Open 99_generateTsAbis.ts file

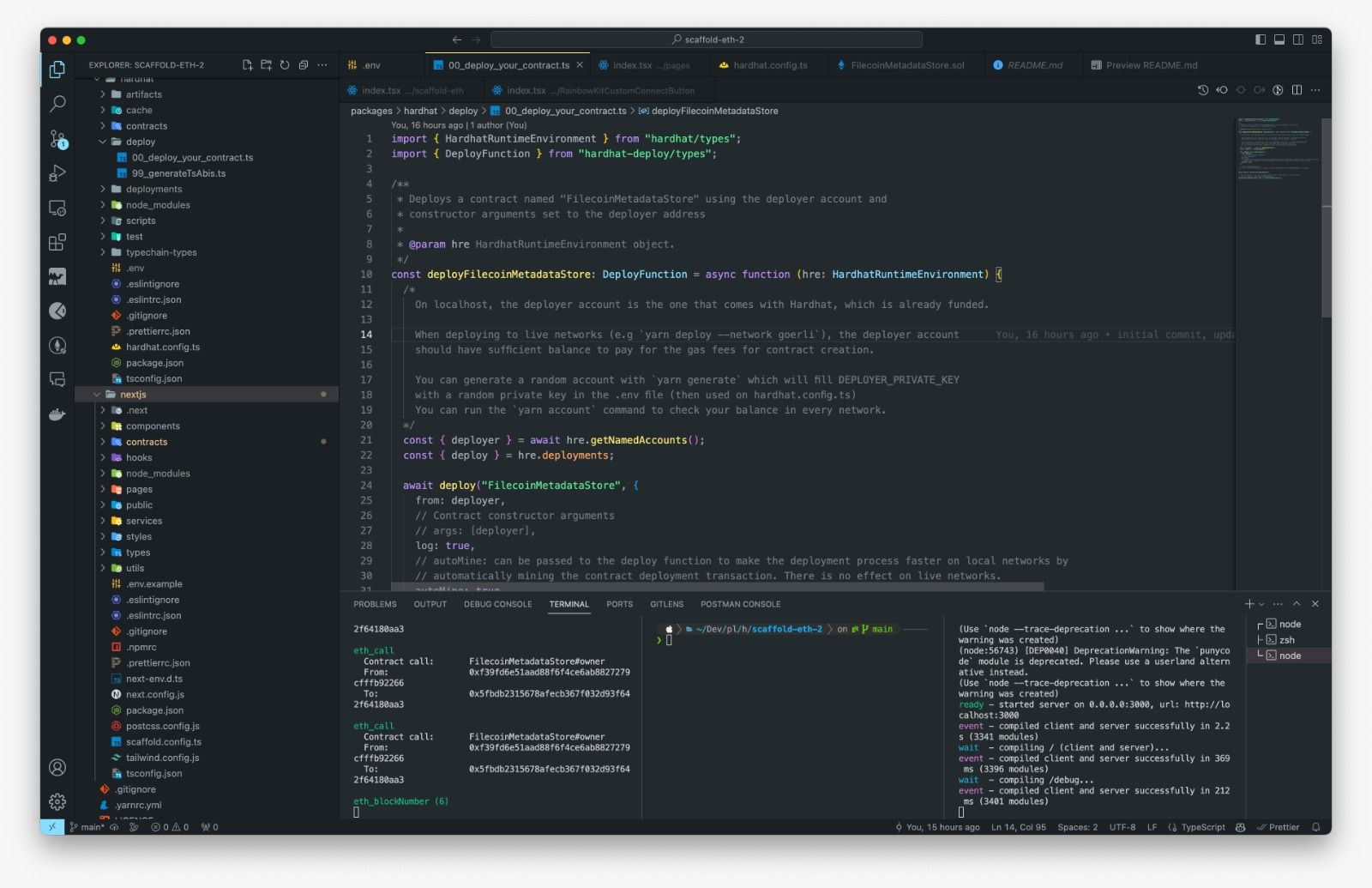click(x=178, y=173)
